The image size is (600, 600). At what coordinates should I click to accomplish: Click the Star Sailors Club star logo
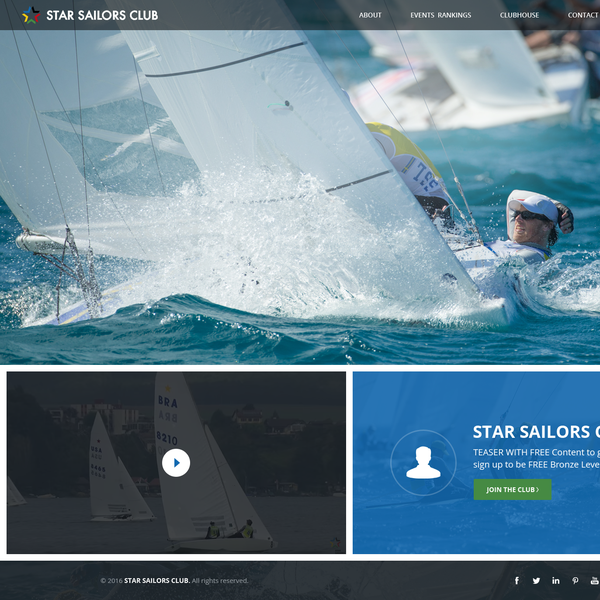click(31, 15)
